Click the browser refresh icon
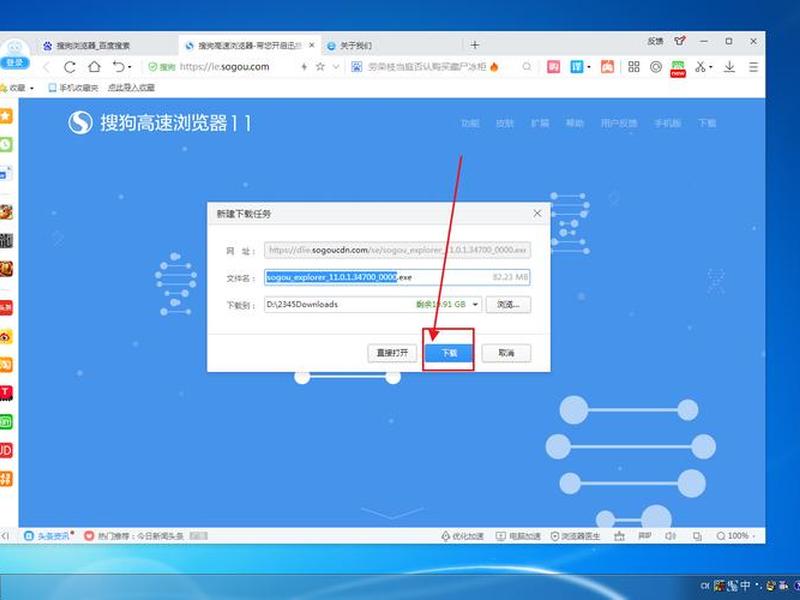The height and width of the screenshot is (600, 800). click(x=70, y=67)
